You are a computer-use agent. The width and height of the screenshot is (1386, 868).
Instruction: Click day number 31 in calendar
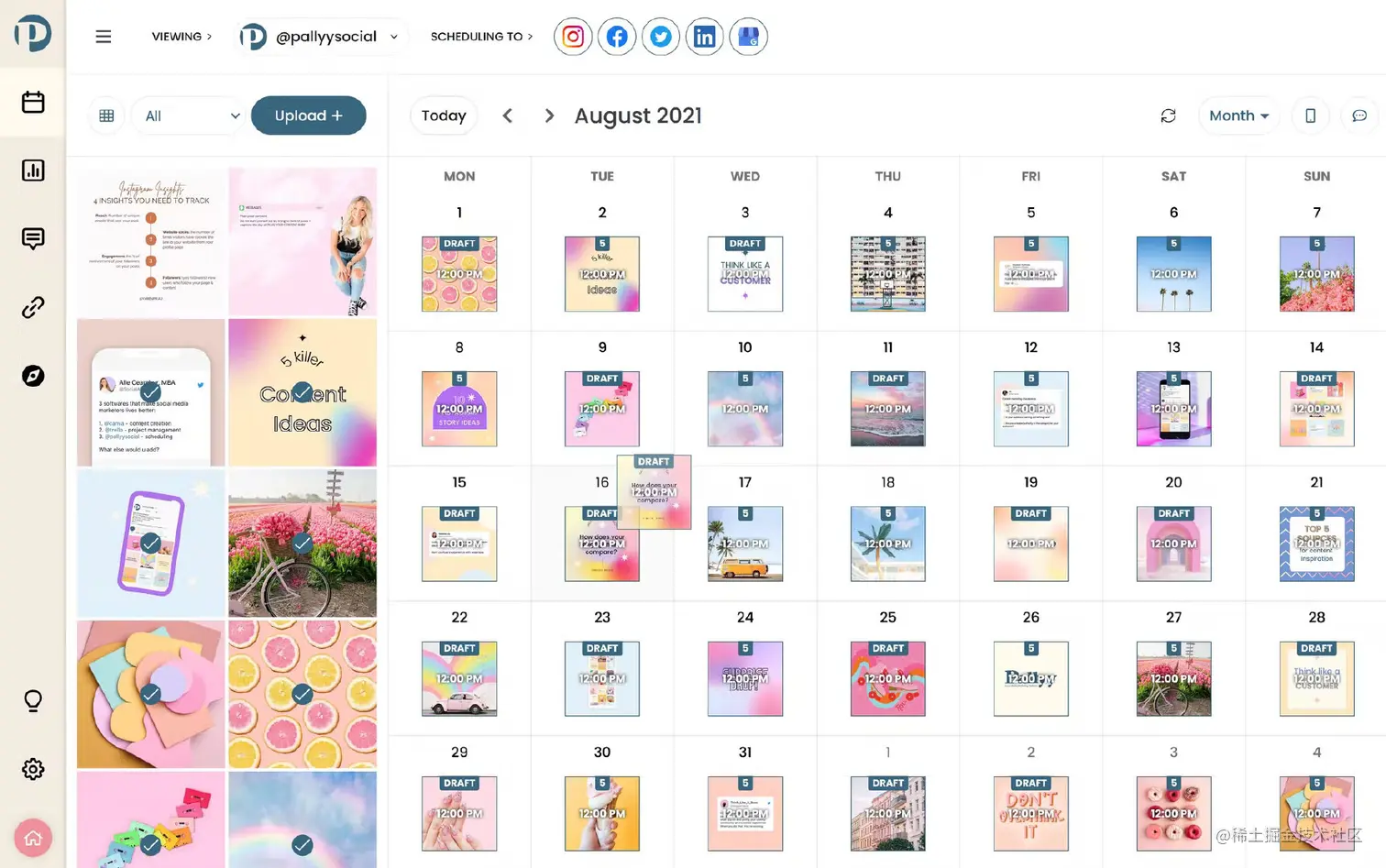coord(745,753)
